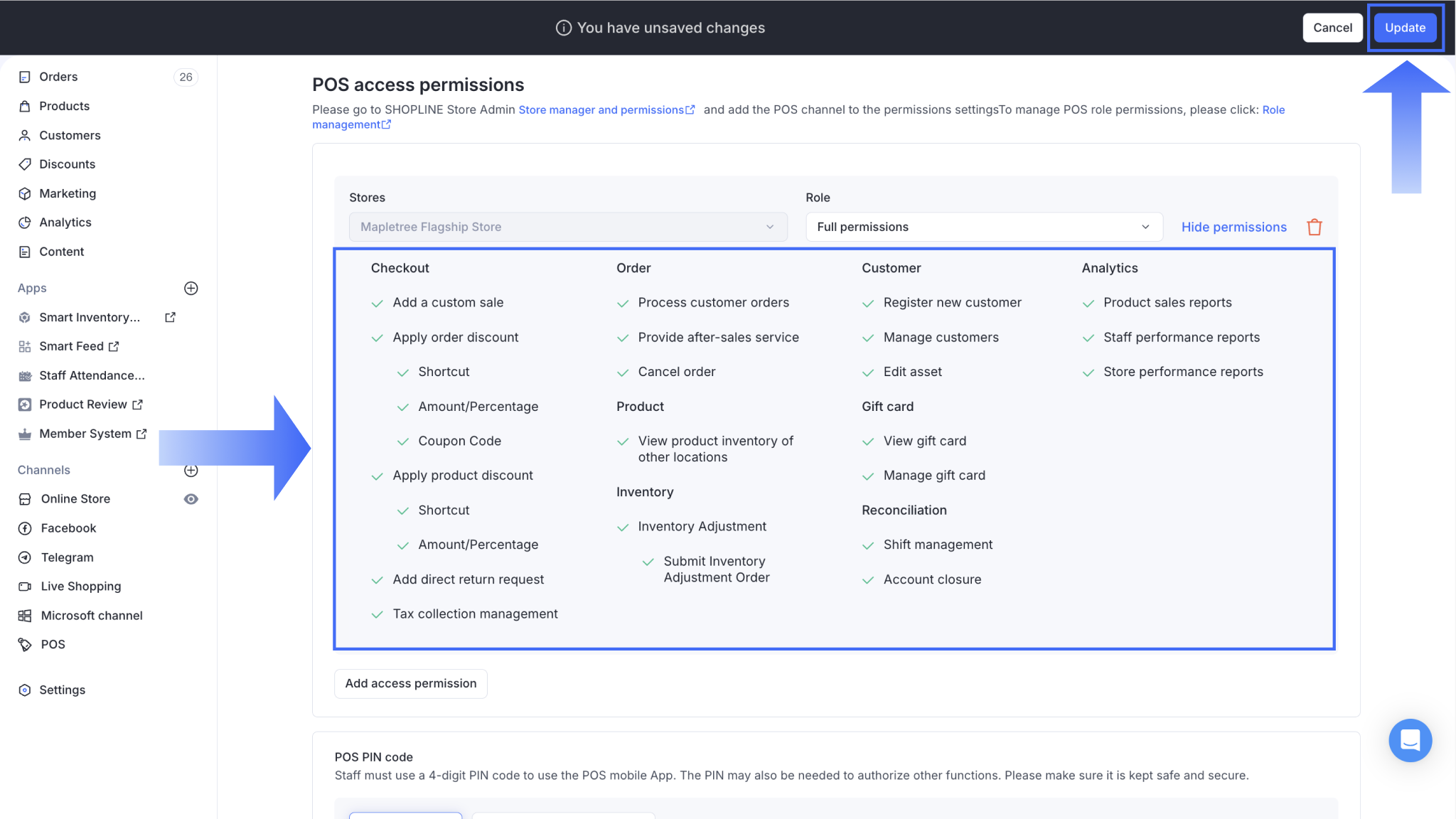Screen dimensions: 1456x819
Task: Click the Smart Inventory external link icon
Action: [170, 317]
